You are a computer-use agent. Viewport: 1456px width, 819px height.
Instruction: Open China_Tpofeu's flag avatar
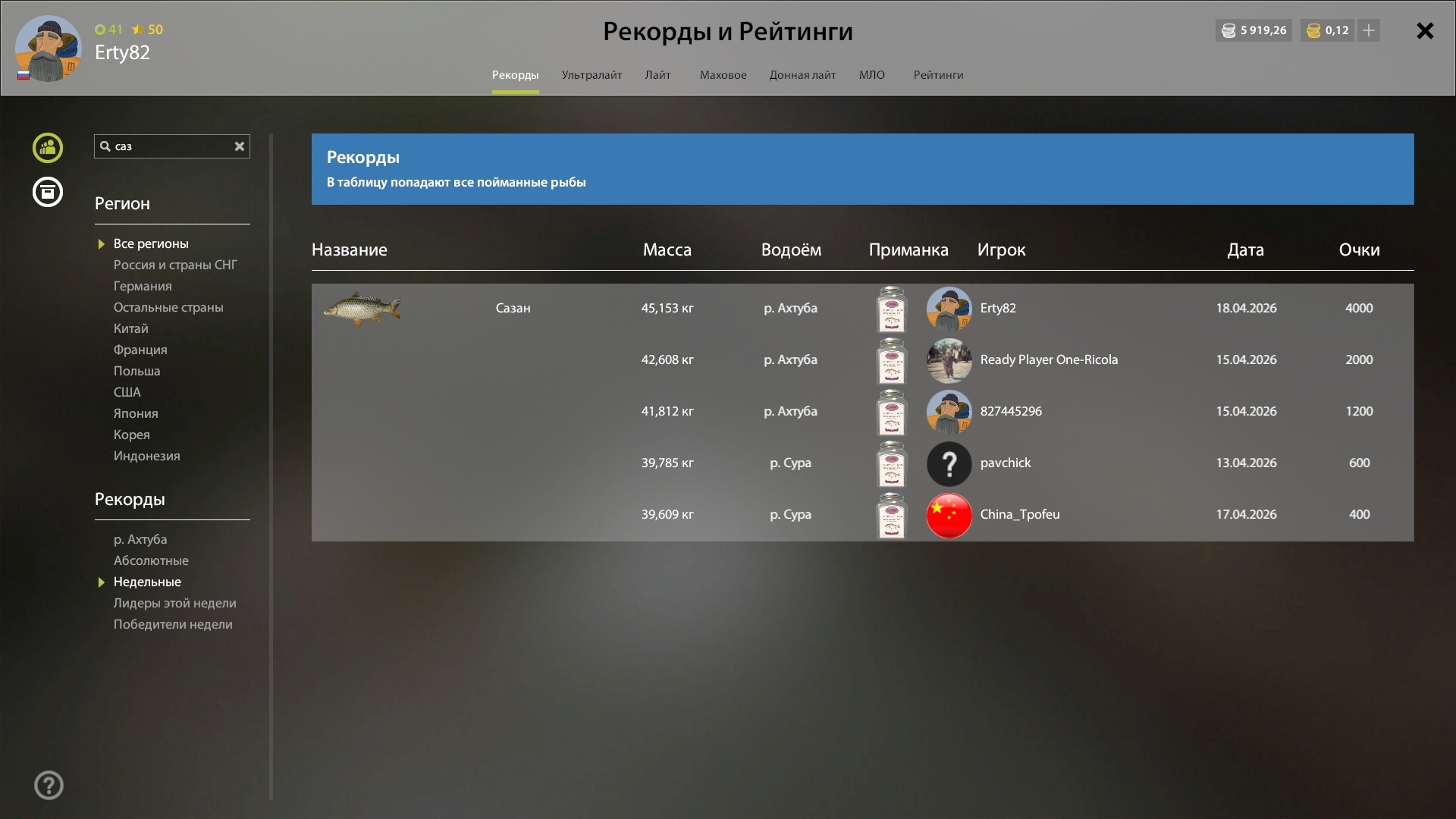(949, 515)
